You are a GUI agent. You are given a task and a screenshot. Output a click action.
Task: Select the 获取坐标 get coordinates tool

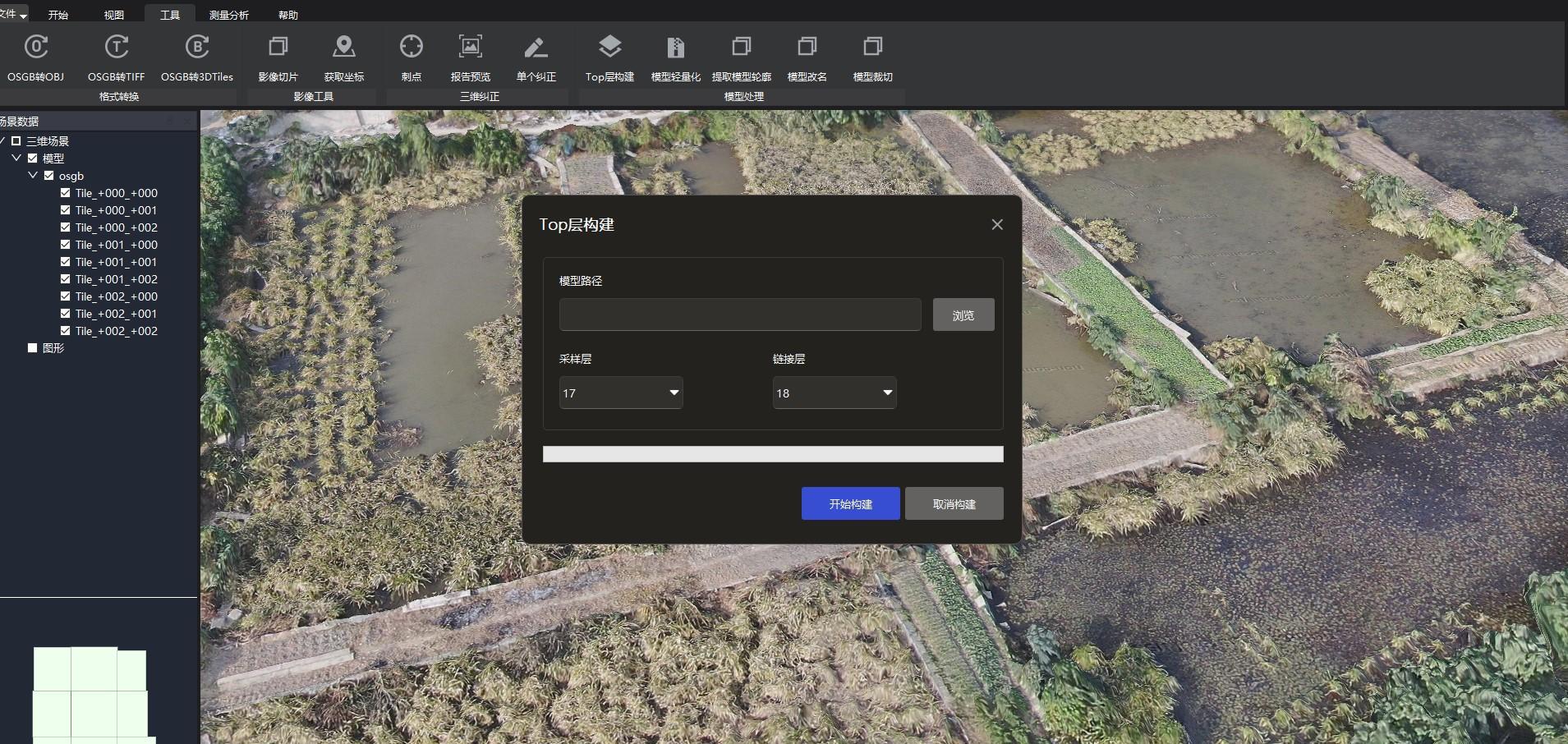click(344, 57)
